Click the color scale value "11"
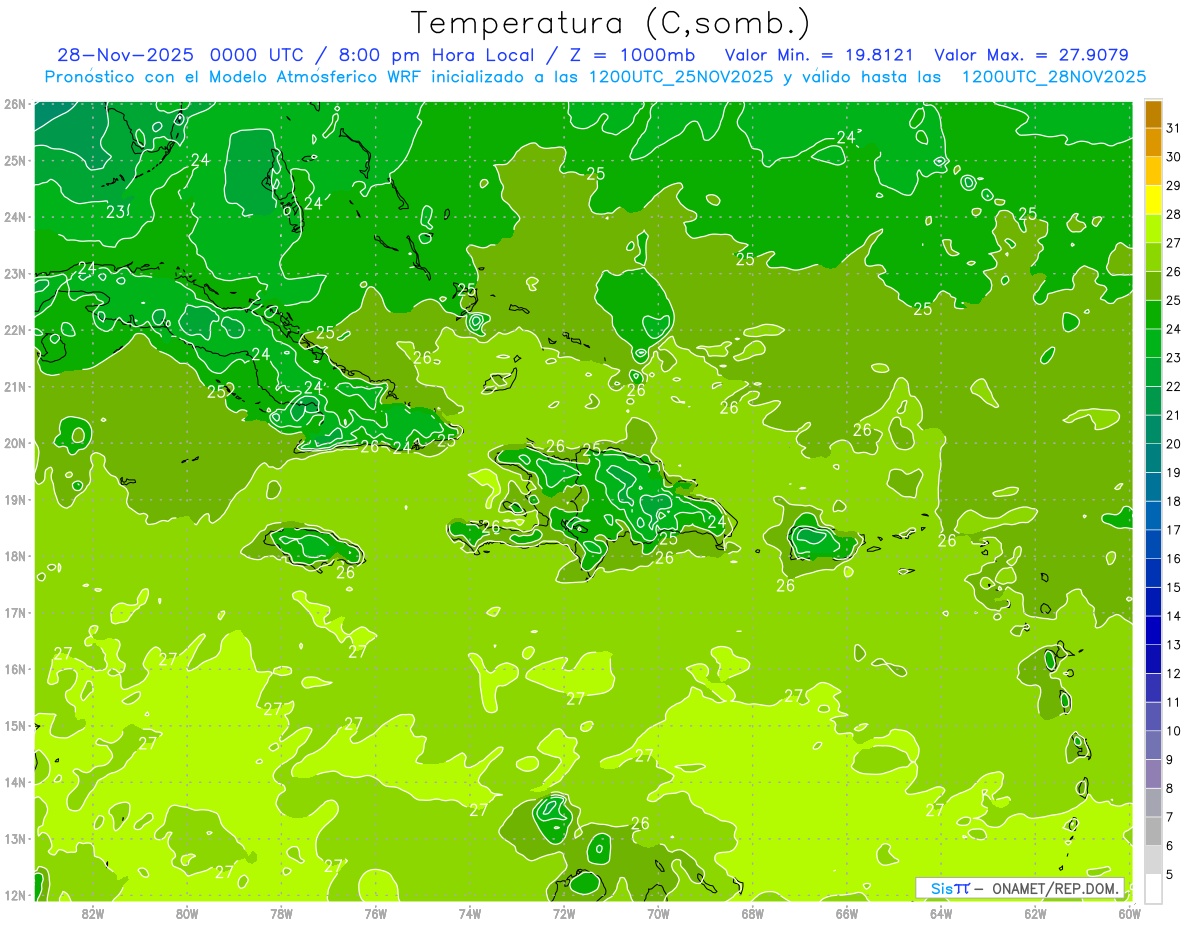Viewport: 1200px width, 927px height. pos(1174,703)
